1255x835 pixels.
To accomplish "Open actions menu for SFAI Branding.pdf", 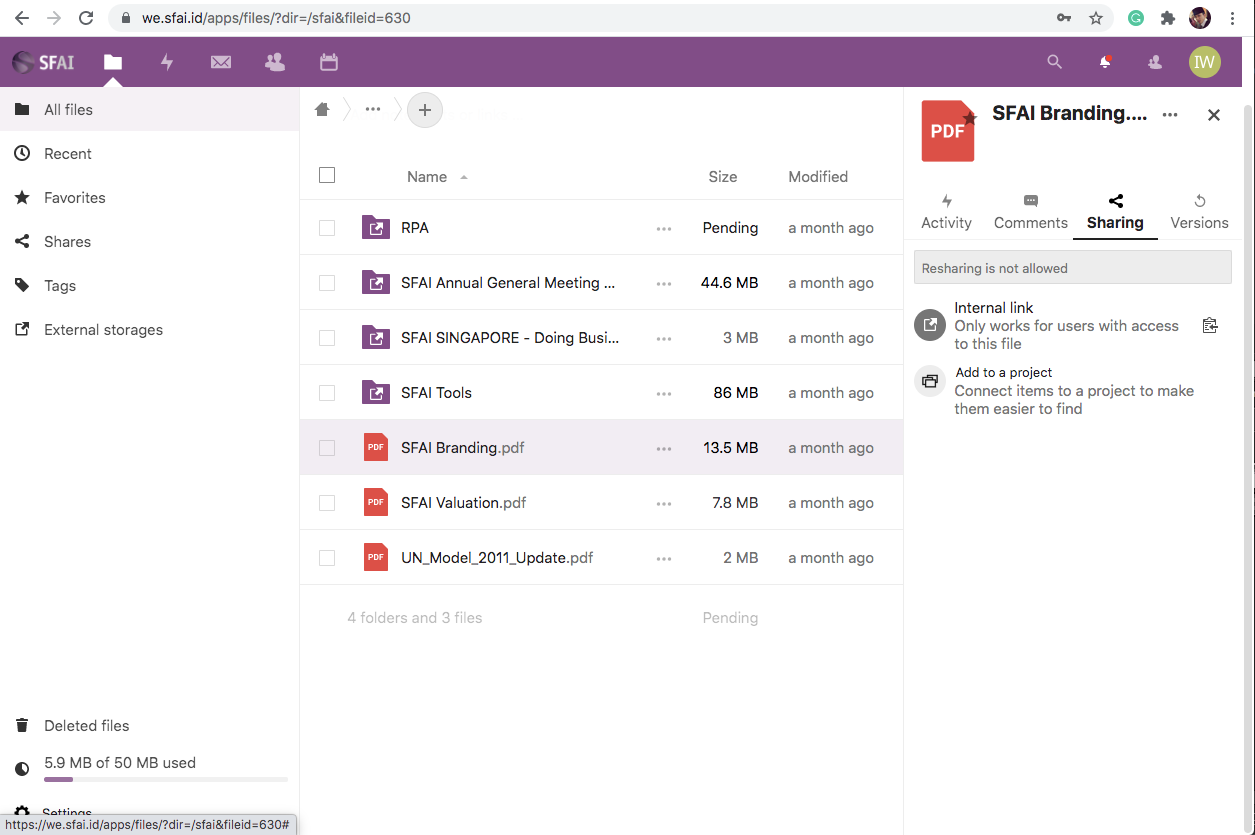I will click(664, 449).
